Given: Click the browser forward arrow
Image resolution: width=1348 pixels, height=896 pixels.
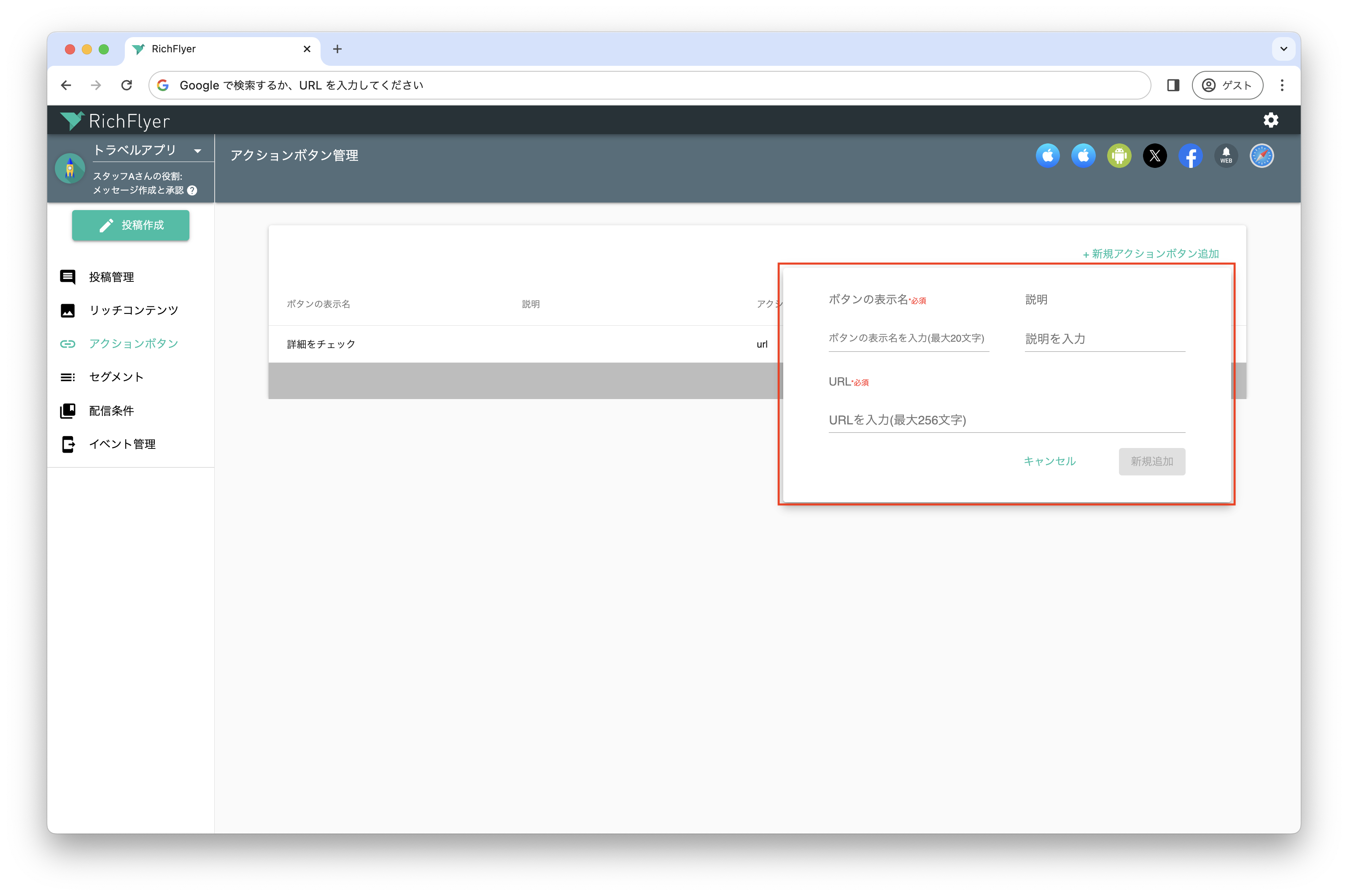Looking at the screenshot, I should (96, 85).
